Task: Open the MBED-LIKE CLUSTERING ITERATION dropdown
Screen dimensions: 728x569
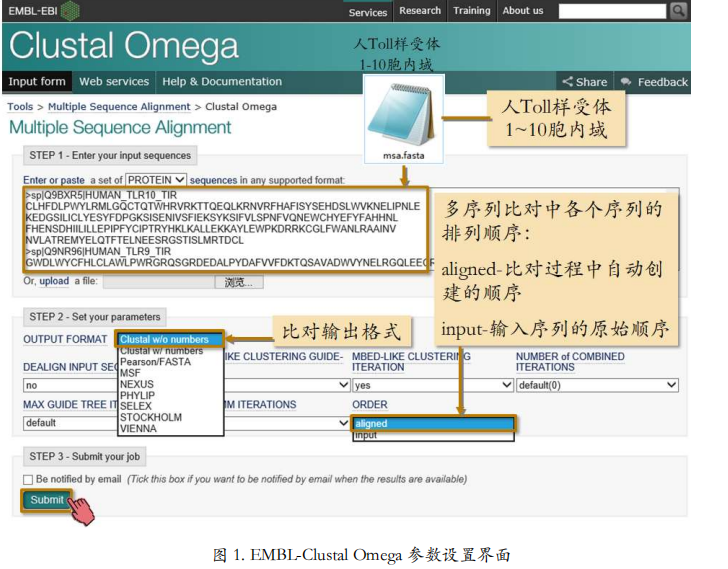Action: tap(433, 385)
